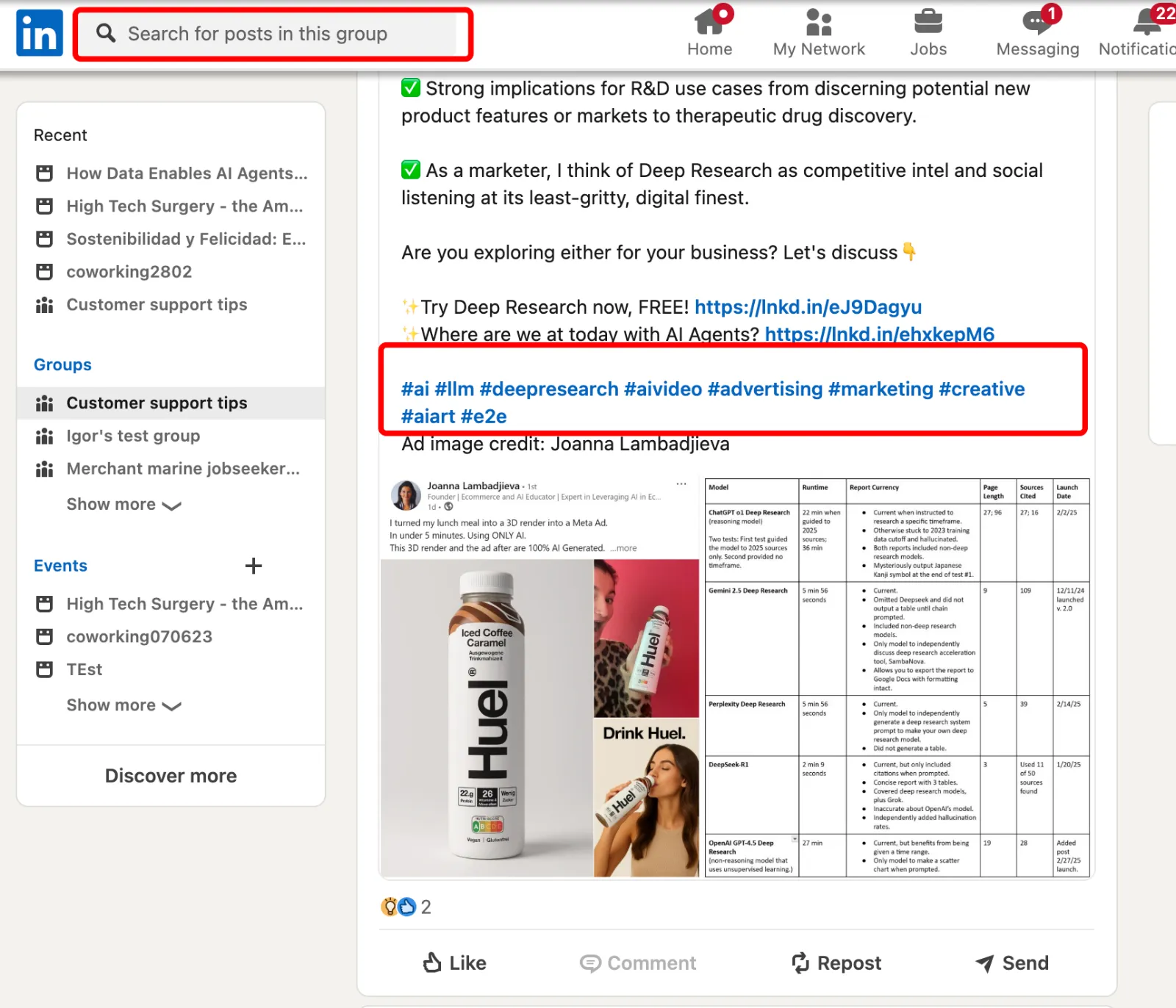Click calendar icon beside TEst event
Image resolution: width=1176 pixels, height=1008 pixels.
point(45,669)
